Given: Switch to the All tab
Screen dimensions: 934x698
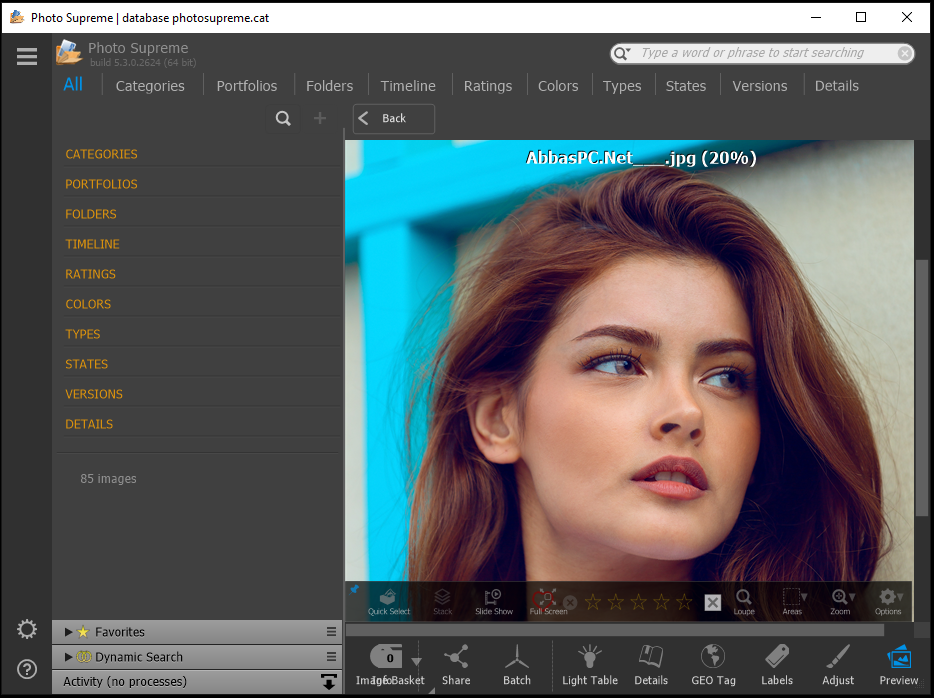Looking at the screenshot, I should coord(73,85).
